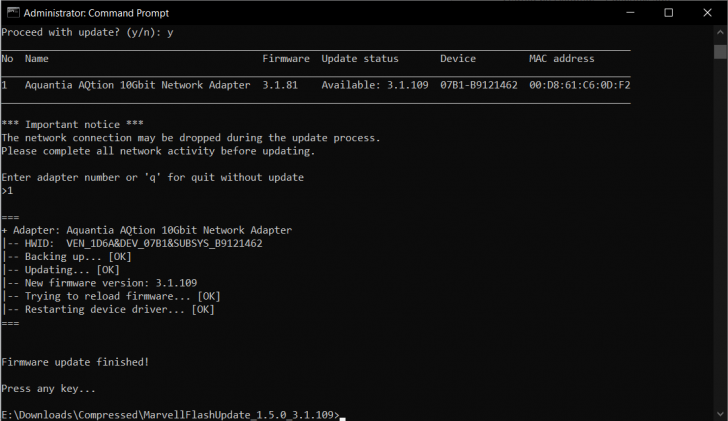The image size is (728, 421).
Task: Click the Administrator: Command Prompt title text
Action: (96, 13)
